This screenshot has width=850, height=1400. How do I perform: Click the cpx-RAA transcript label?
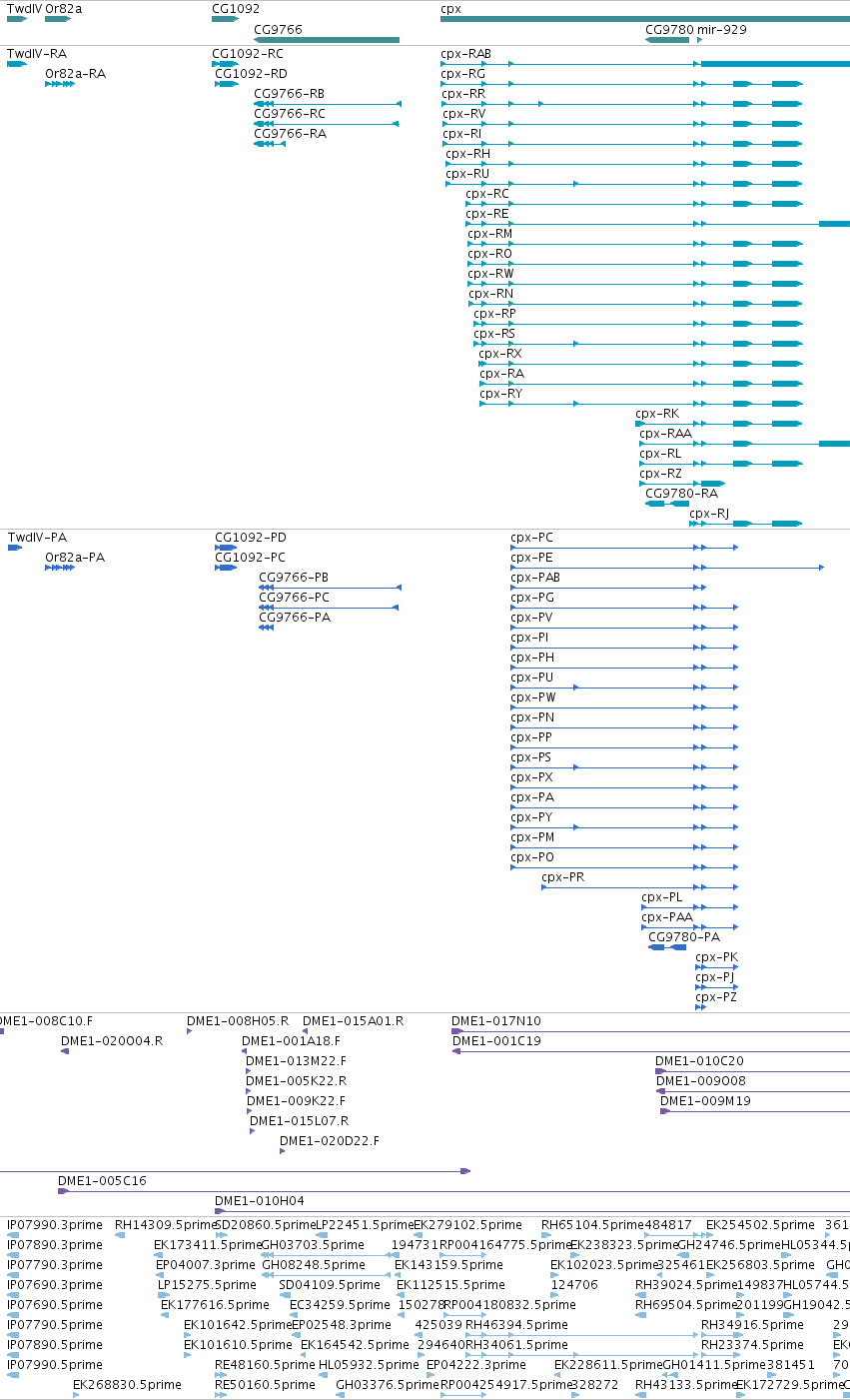pos(665,434)
